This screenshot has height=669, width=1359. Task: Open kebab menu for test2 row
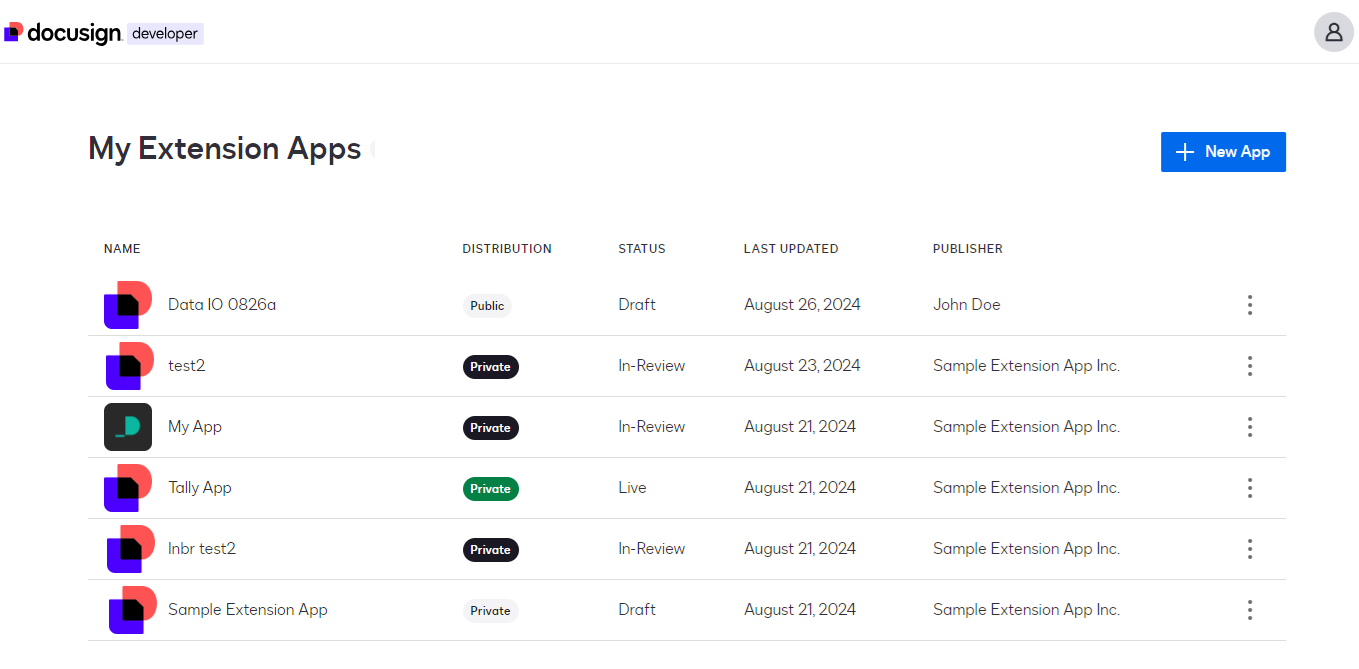[1249, 366]
